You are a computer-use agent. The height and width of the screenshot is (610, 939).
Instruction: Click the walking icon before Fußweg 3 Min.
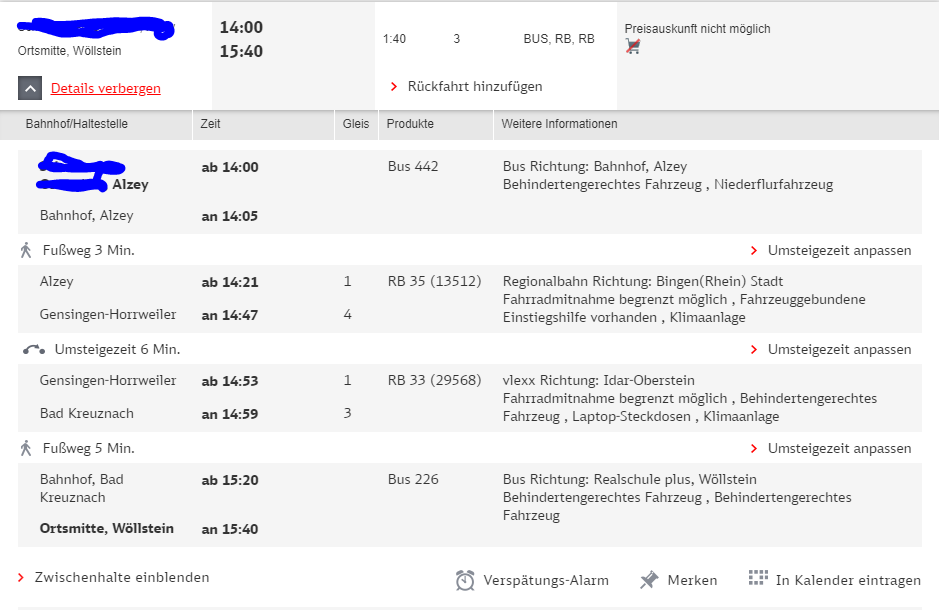click(26, 250)
